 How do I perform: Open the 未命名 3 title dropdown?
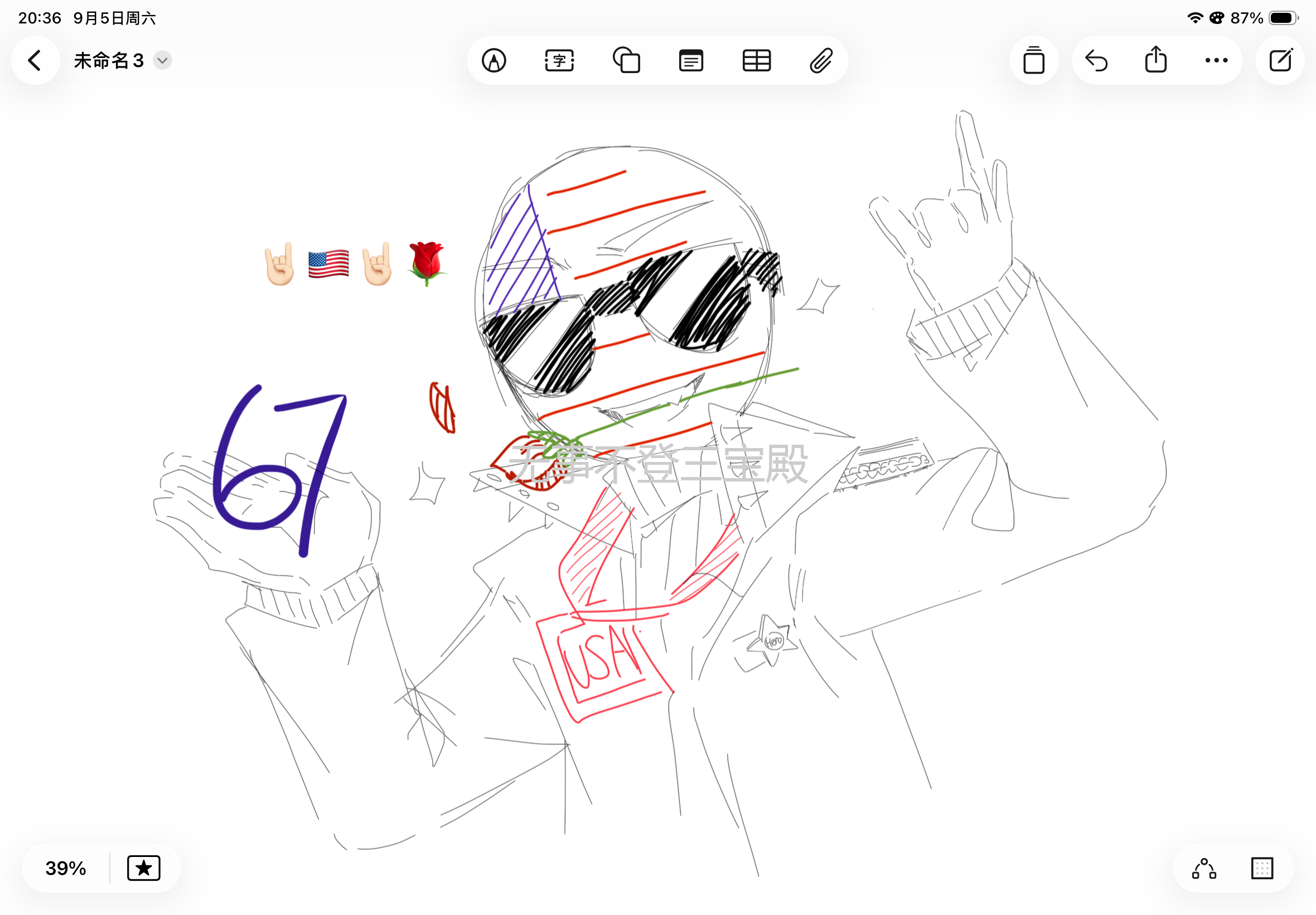(x=163, y=60)
